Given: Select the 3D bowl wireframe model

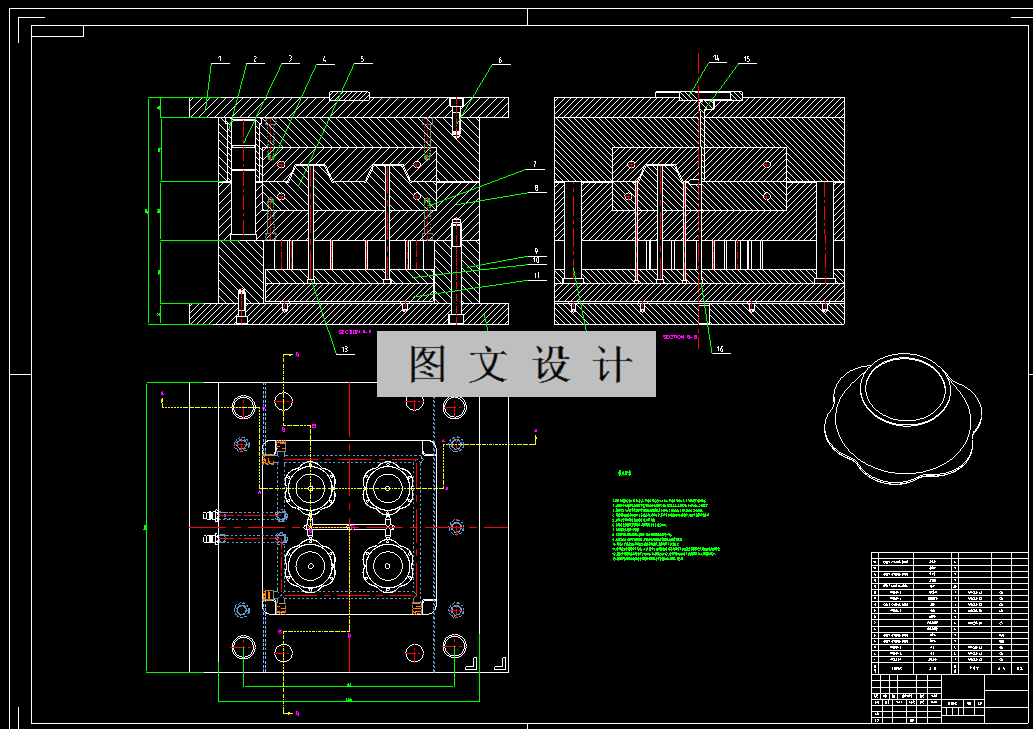Looking at the screenshot, I should pyautogui.click(x=903, y=419).
